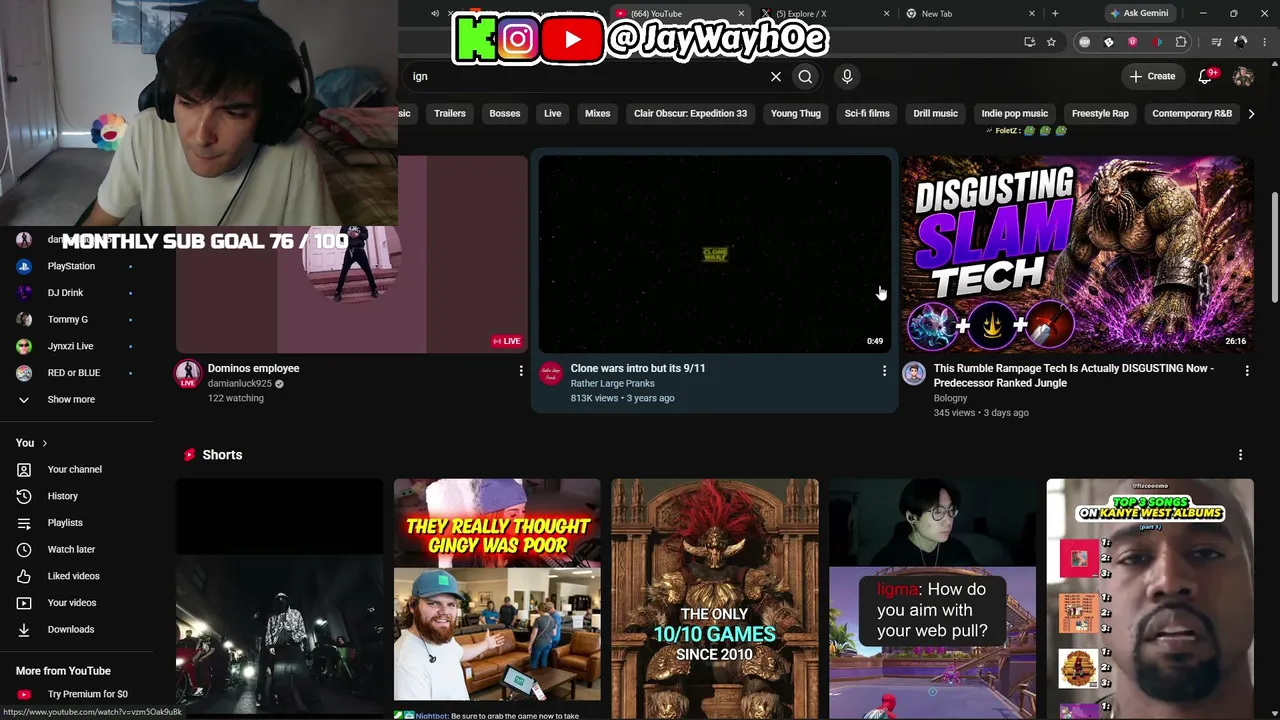Viewport: 1280px width, 720px height.
Task: Click the Your videos icon in sidebar
Action: (24, 603)
